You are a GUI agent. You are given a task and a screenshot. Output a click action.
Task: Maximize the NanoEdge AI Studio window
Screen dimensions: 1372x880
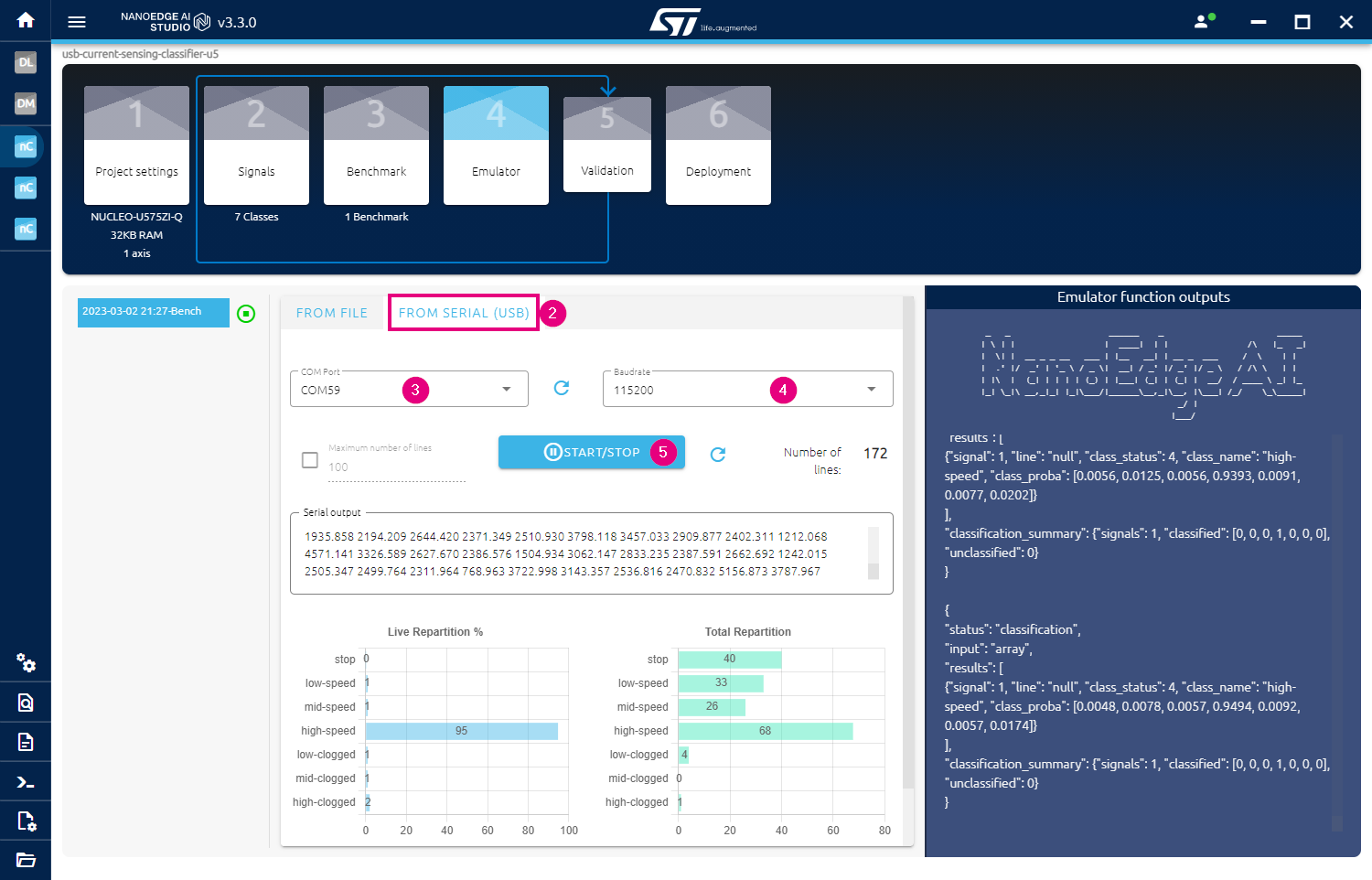1302,22
